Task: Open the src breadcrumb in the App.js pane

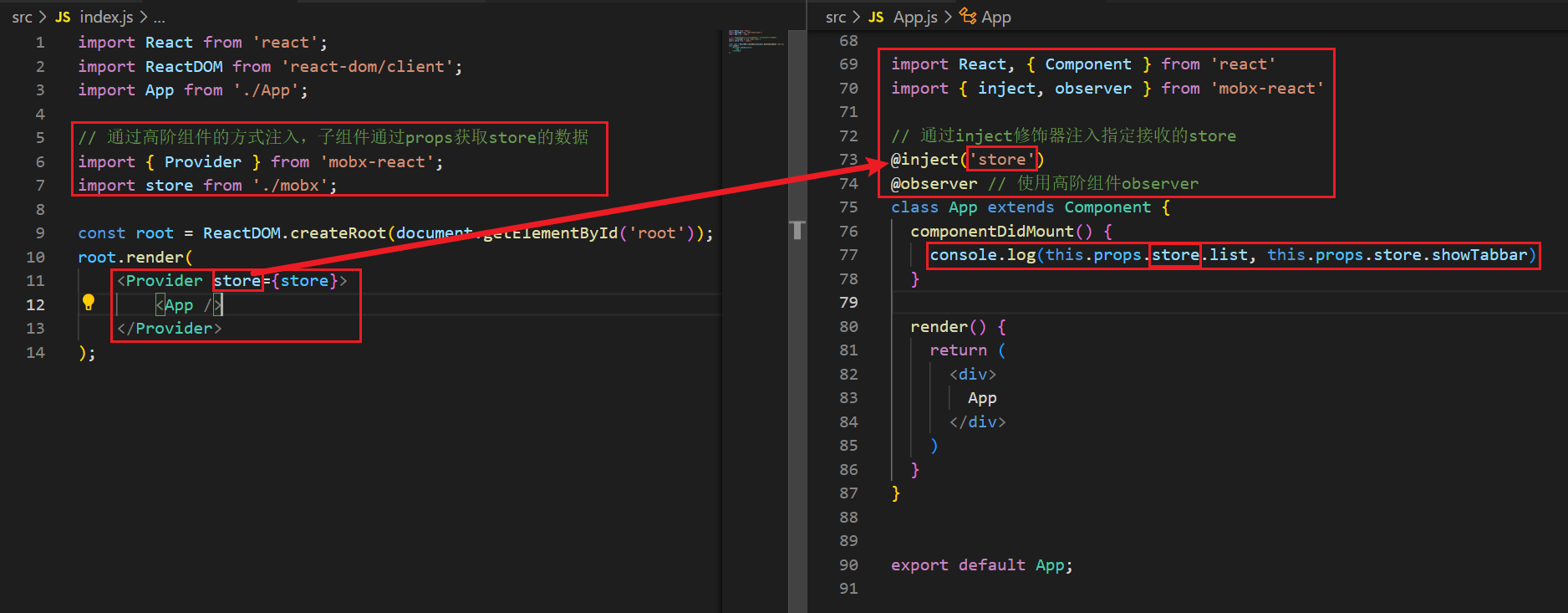Action: click(x=836, y=17)
